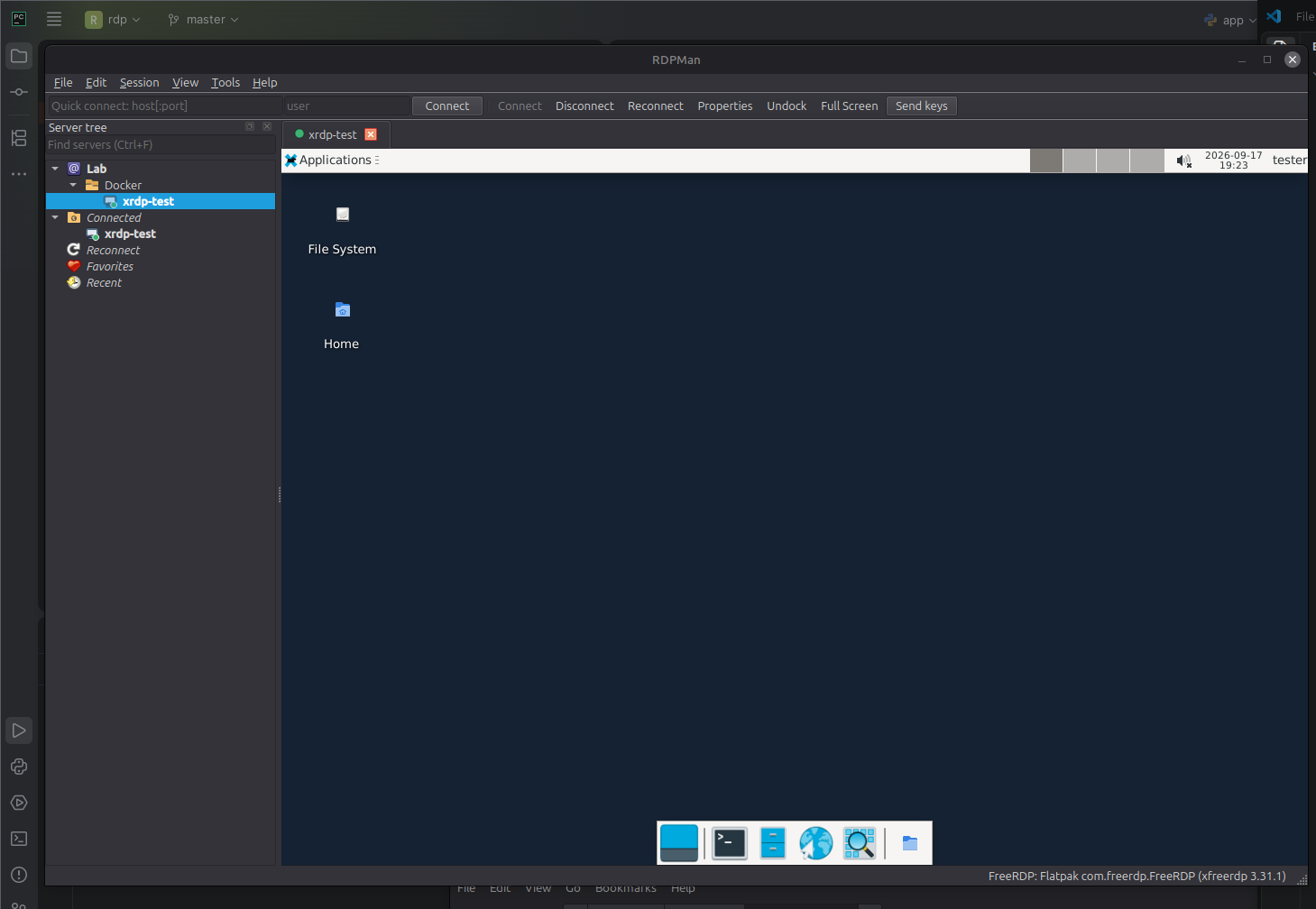
Task: Open the Run tool window in PyCharm
Action: click(x=19, y=730)
